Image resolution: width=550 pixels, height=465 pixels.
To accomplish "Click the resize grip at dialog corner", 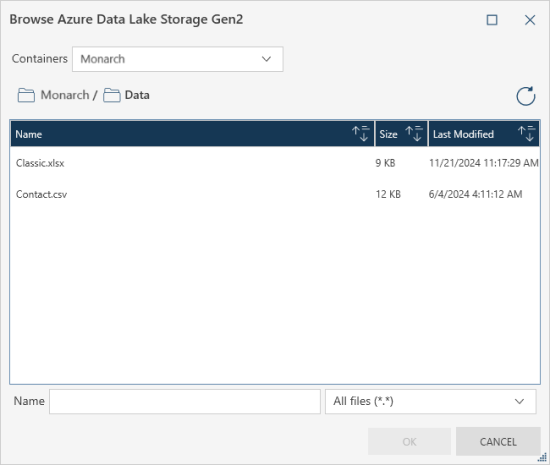I will (543, 458).
